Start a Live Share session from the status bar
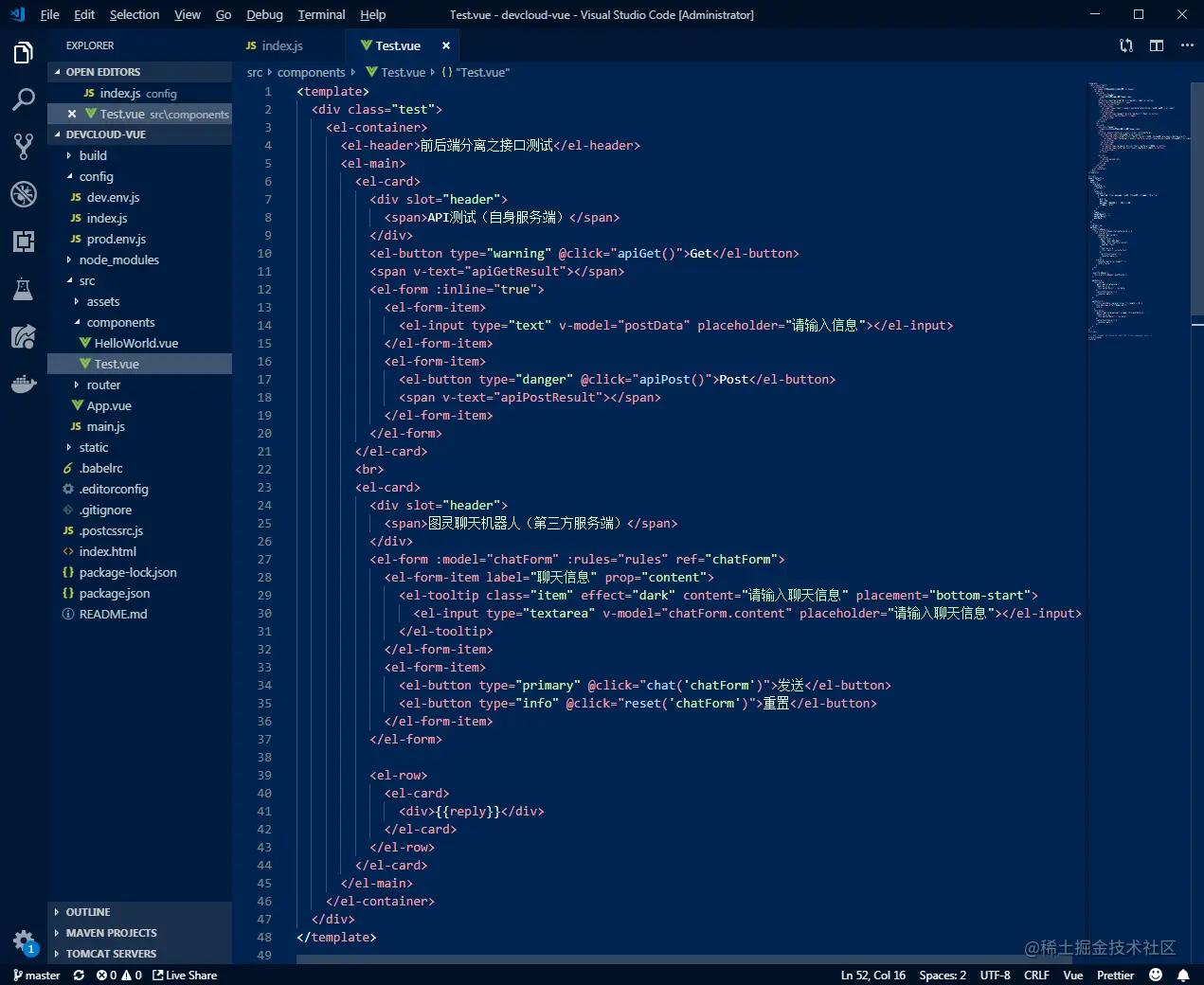The width and height of the screenshot is (1204, 985). [185, 975]
